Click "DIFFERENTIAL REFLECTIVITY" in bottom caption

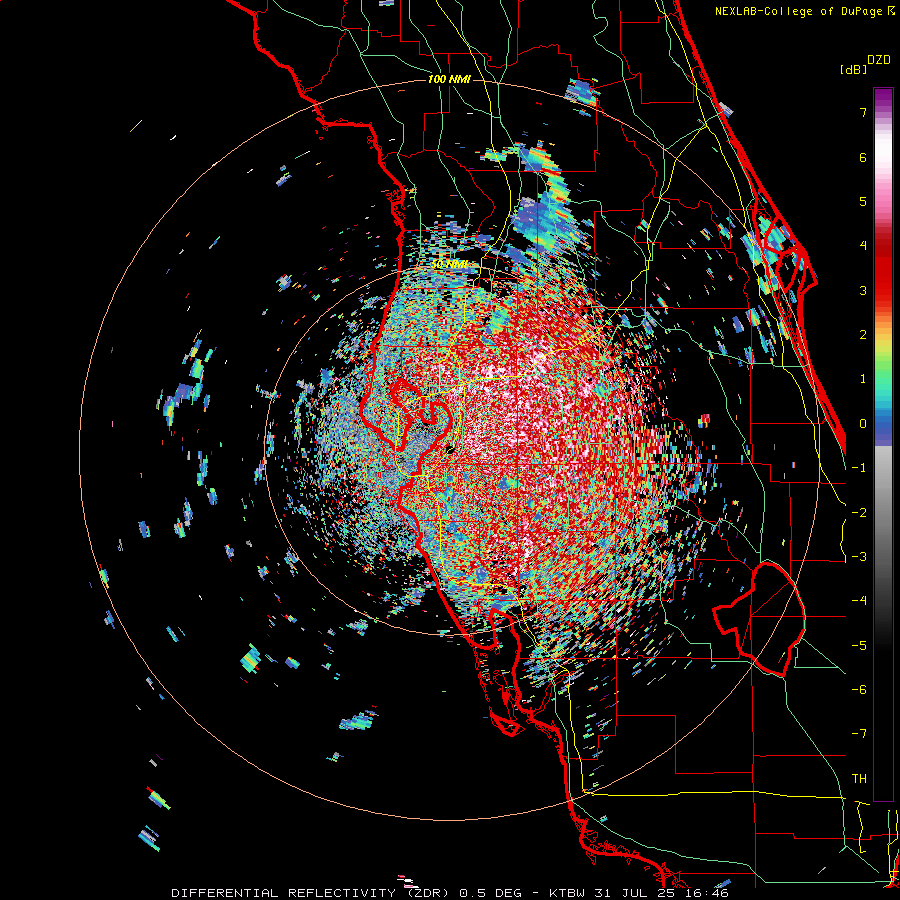(x=284, y=893)
